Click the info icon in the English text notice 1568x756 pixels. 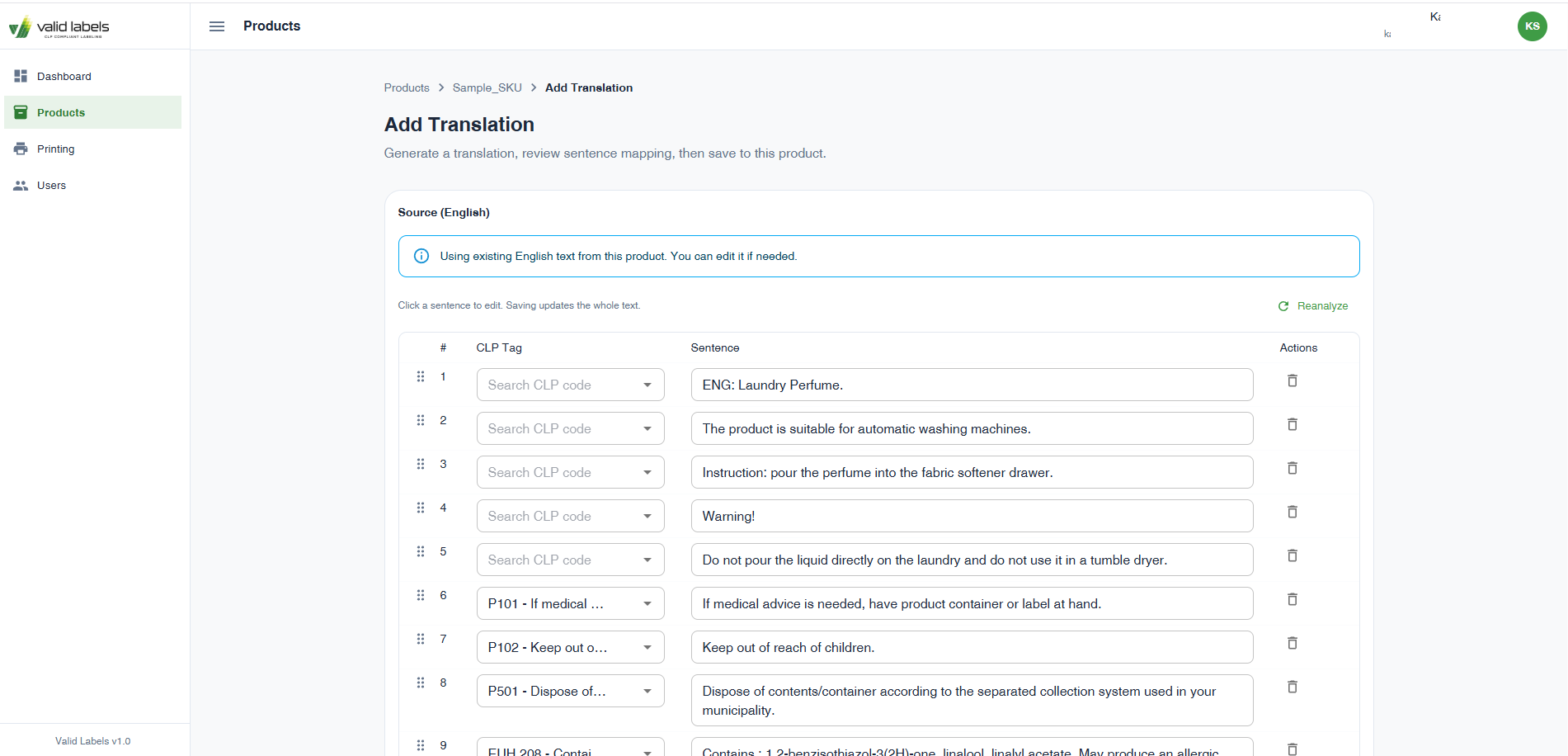(x=421, y=256)
